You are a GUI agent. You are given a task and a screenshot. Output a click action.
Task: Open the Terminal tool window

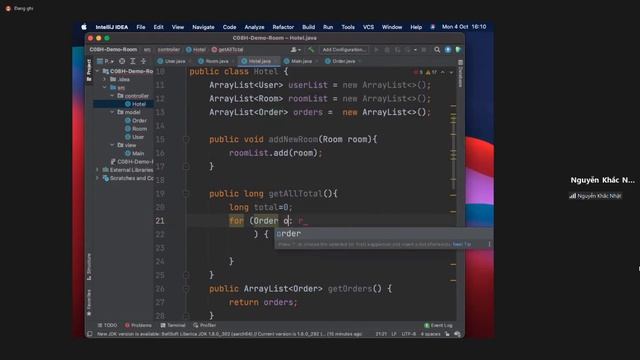(x=173, y=326)
